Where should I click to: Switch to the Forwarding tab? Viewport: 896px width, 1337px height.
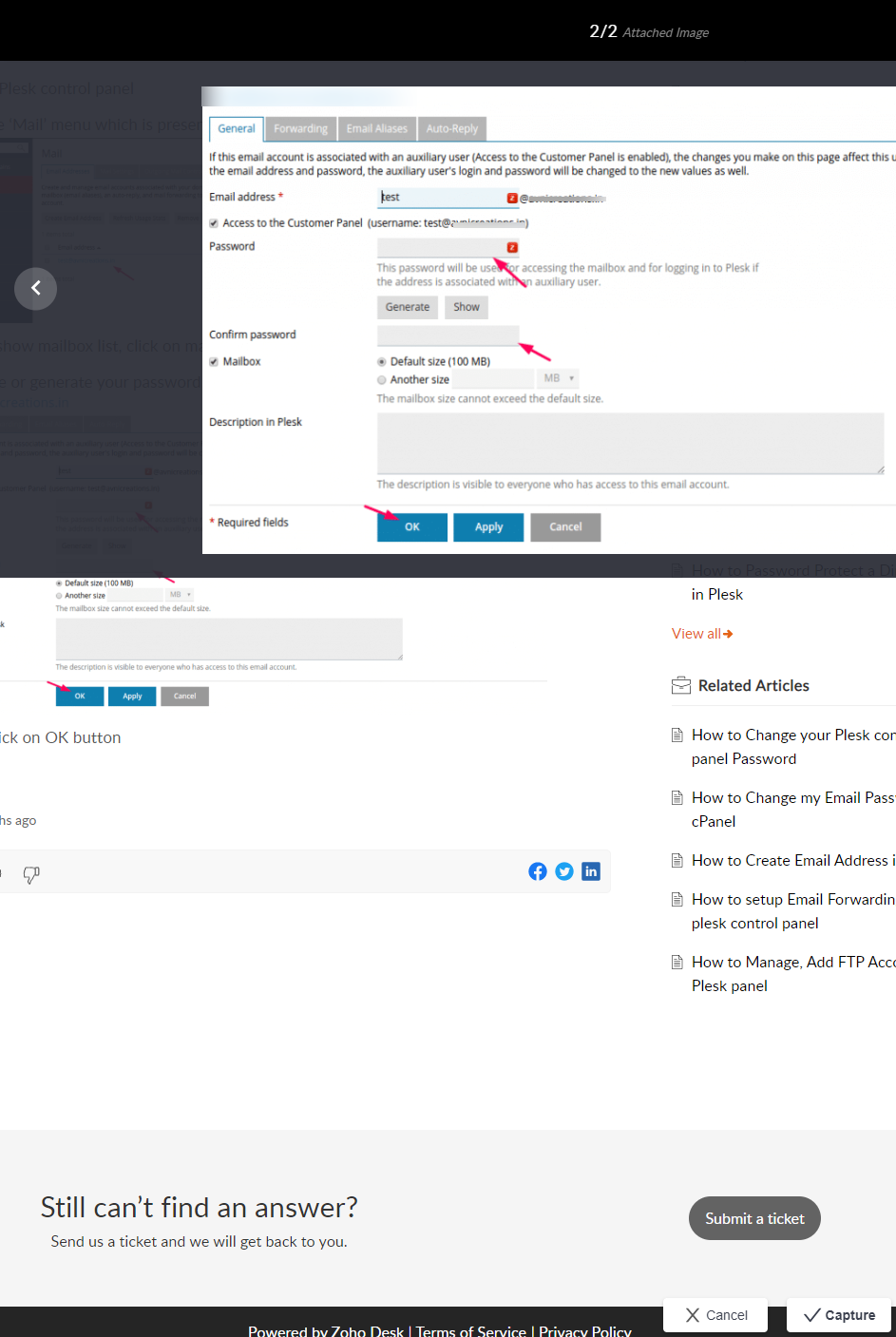click(300, 128)
